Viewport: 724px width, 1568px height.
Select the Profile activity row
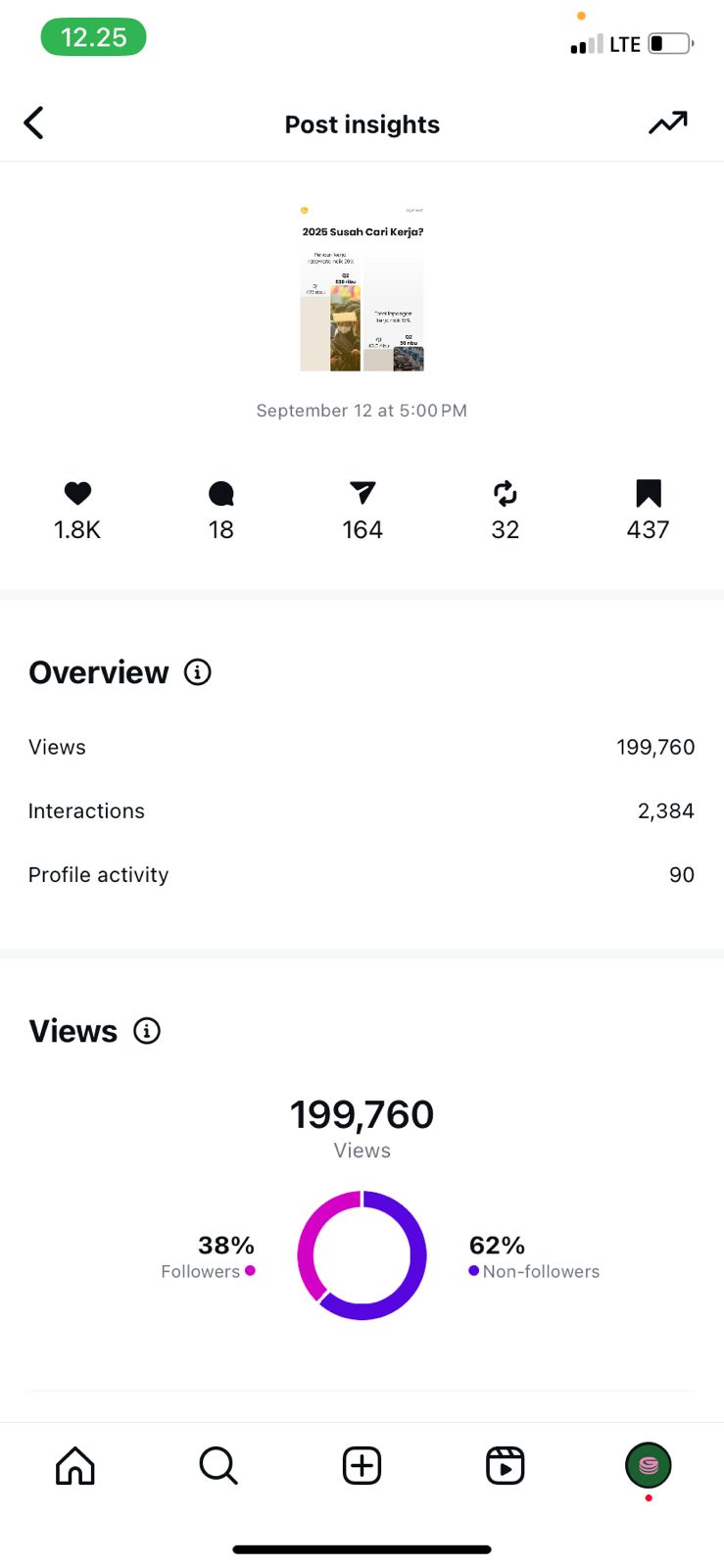point(362,874)
